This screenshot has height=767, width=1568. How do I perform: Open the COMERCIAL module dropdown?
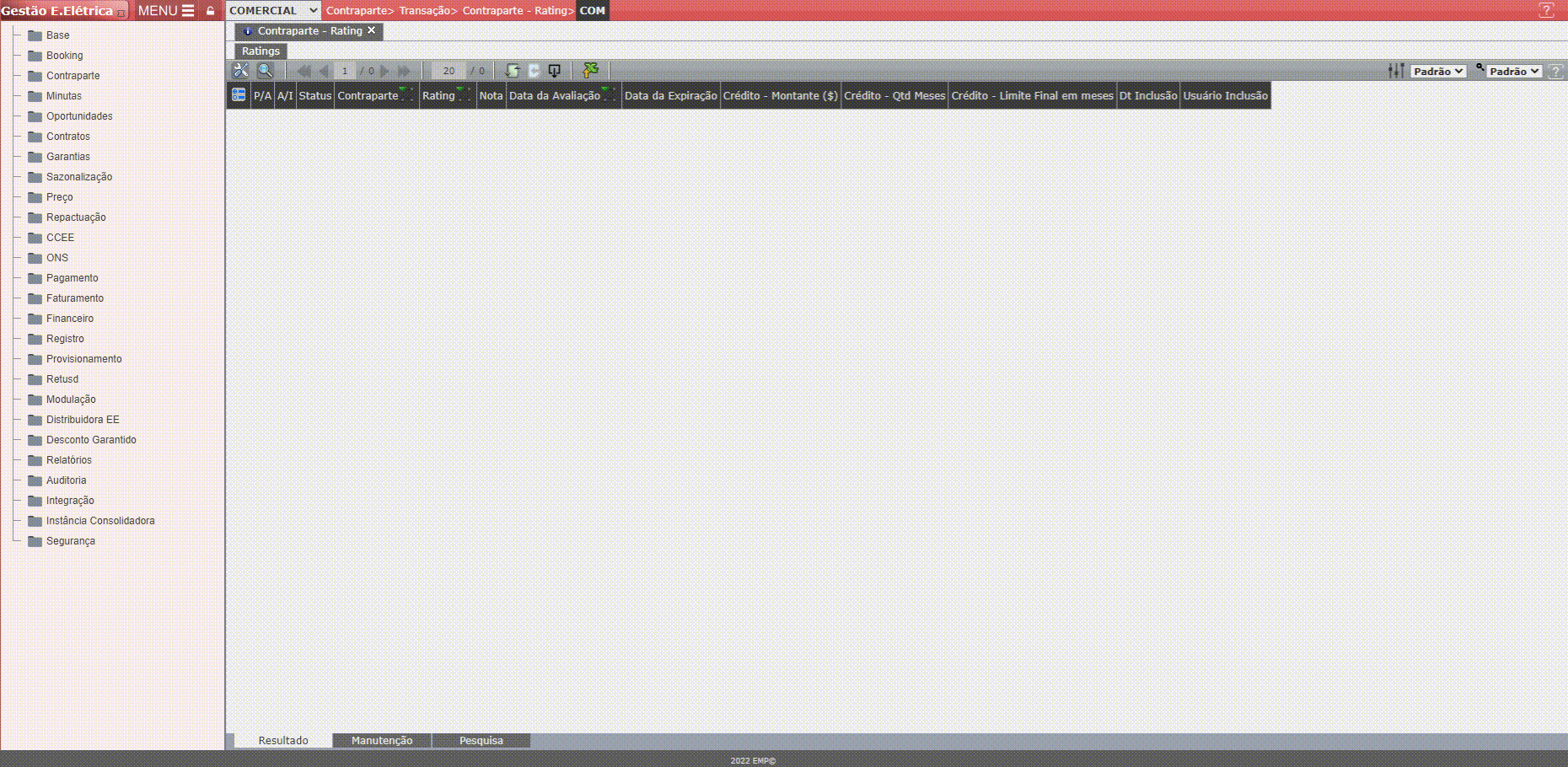tap(273, 10)
